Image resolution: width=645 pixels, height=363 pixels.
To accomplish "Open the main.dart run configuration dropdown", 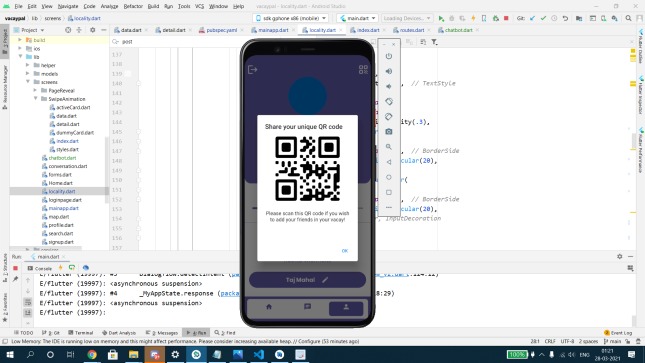I will (357, 19).
